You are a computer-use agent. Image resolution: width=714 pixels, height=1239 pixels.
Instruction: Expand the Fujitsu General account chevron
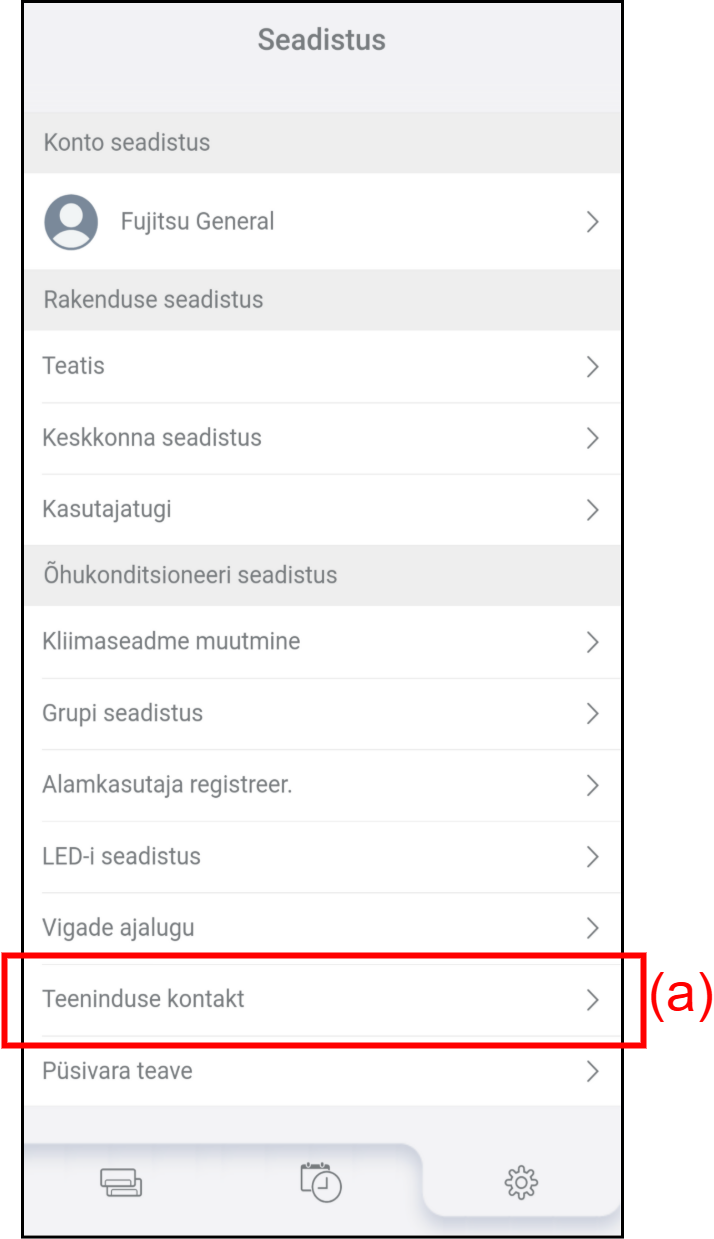tap(592, 222)
